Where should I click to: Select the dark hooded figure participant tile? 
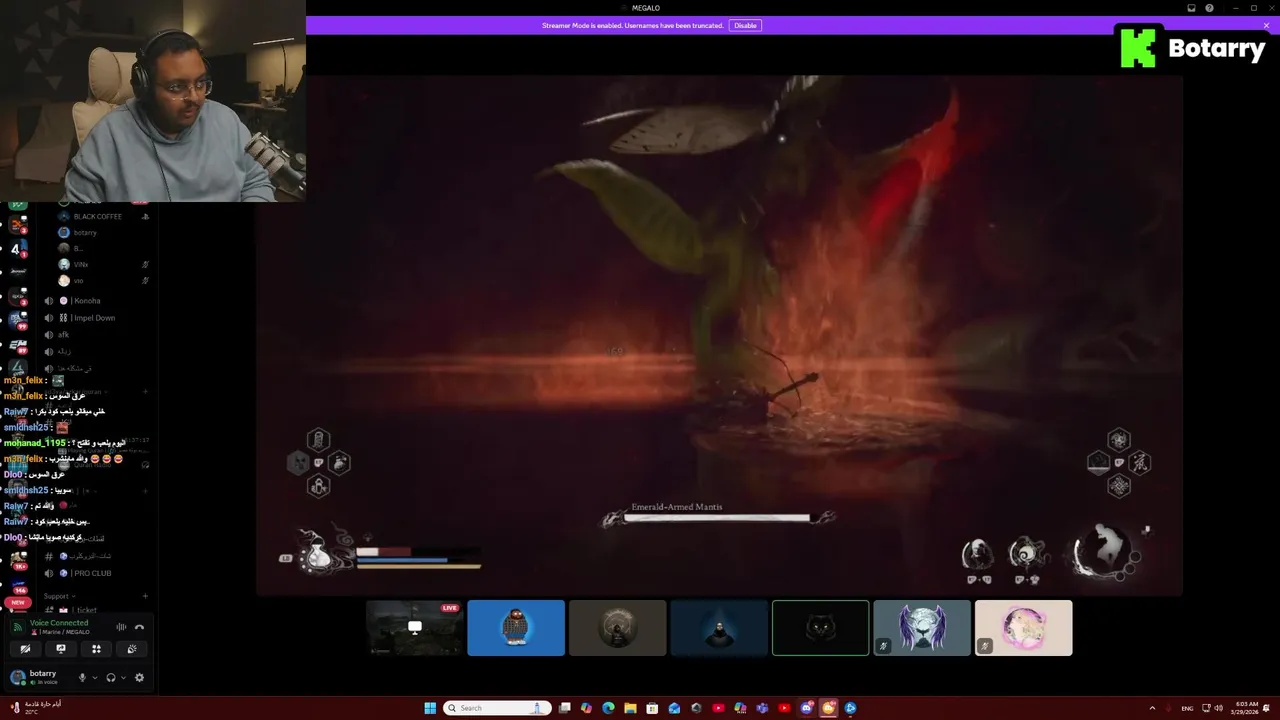click(x=719, y=628)
